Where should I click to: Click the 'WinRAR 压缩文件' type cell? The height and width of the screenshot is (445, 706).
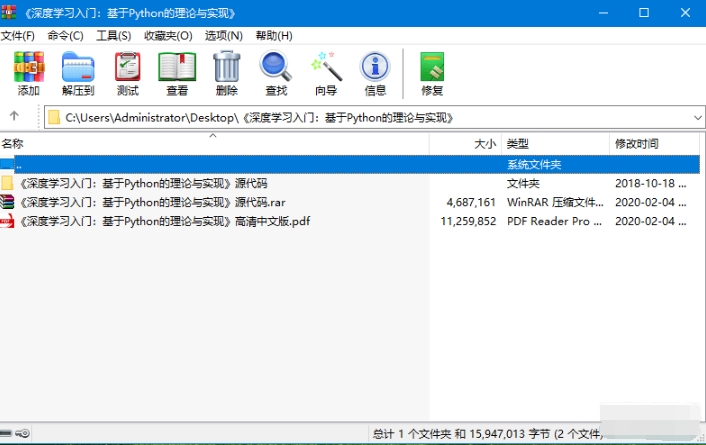(555, 202)
